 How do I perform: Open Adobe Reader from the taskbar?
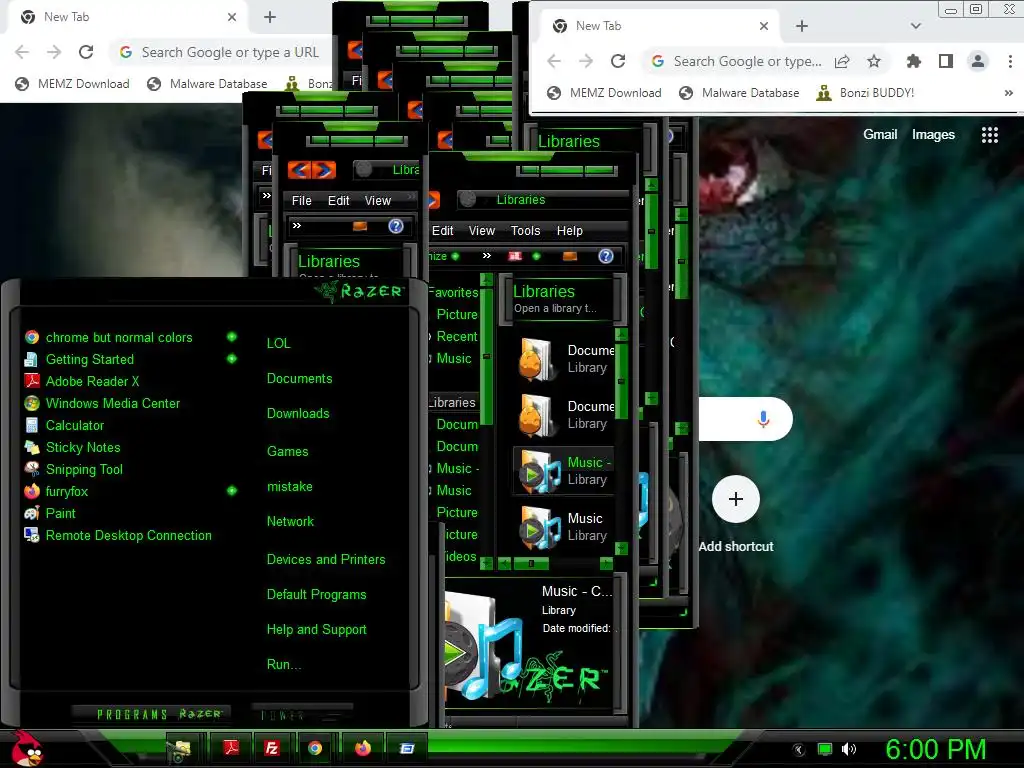[231, 748]
